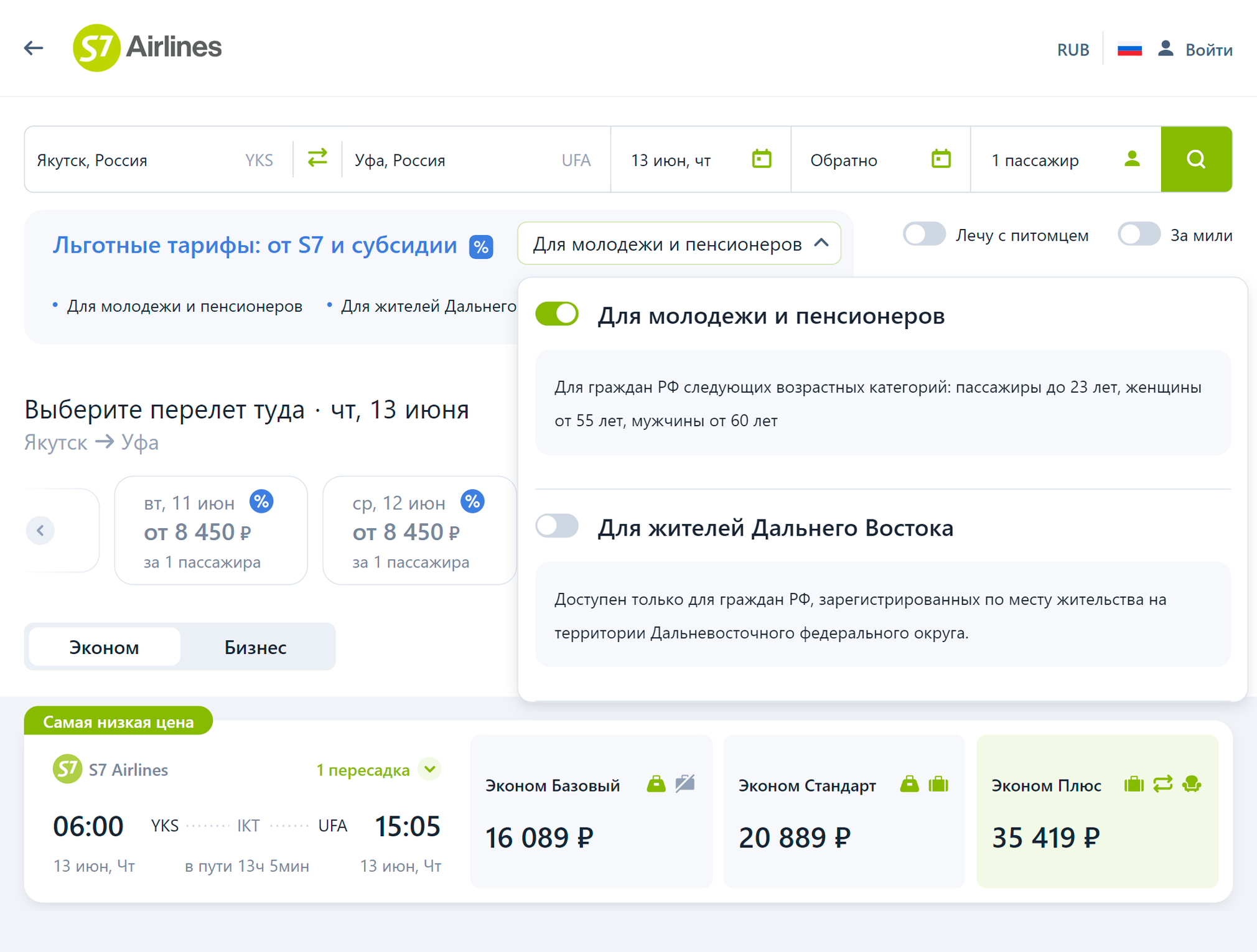Choose the Эконом Плюс fare 35 419 ₽
This screenshot has width=1257, height=952.
1098,811
